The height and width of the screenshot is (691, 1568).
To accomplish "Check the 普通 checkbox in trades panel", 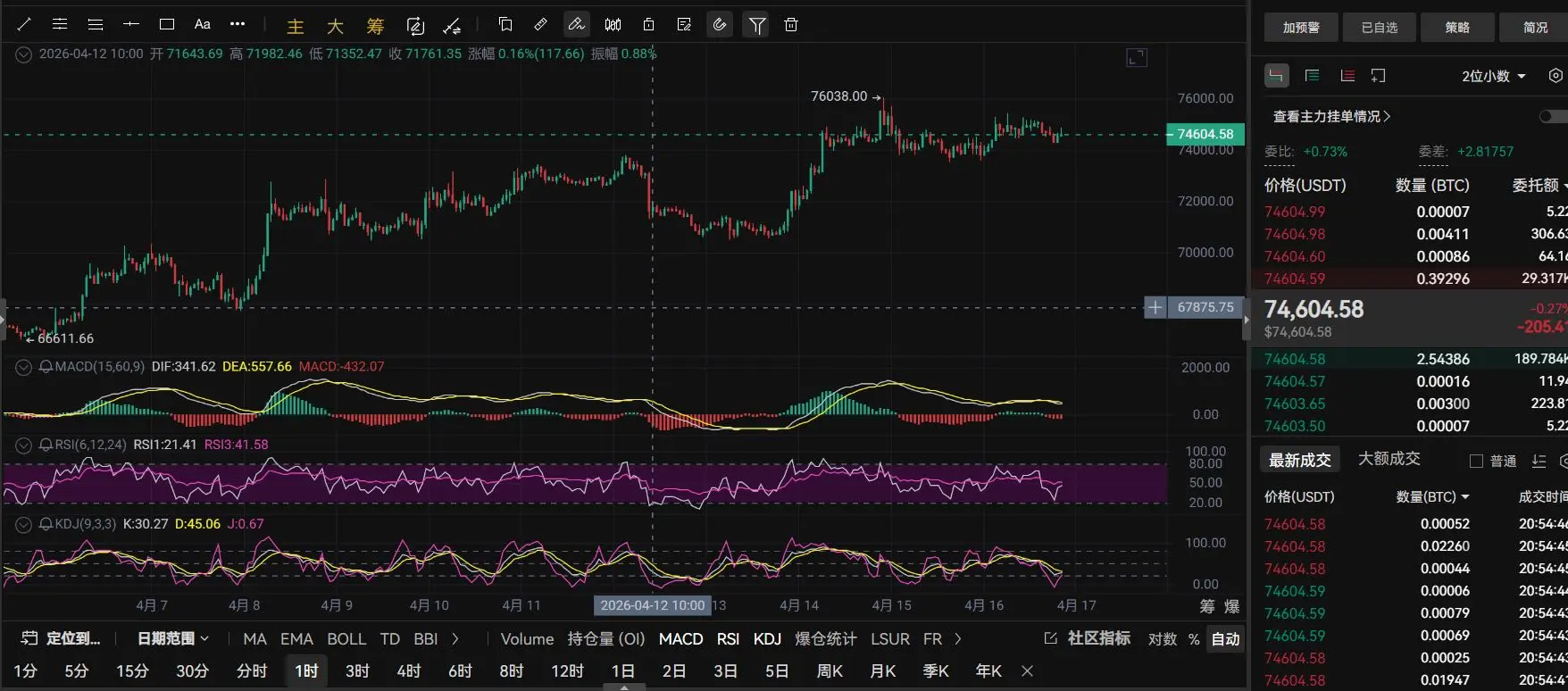I will tap(1476, 461).
